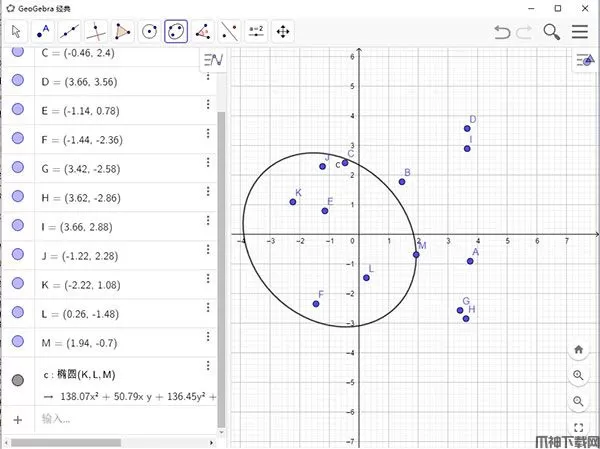The width and height of the screenshot is (600, 449).
Task: Expand the Graphics style bar
Action: click(x=585, y=61)
